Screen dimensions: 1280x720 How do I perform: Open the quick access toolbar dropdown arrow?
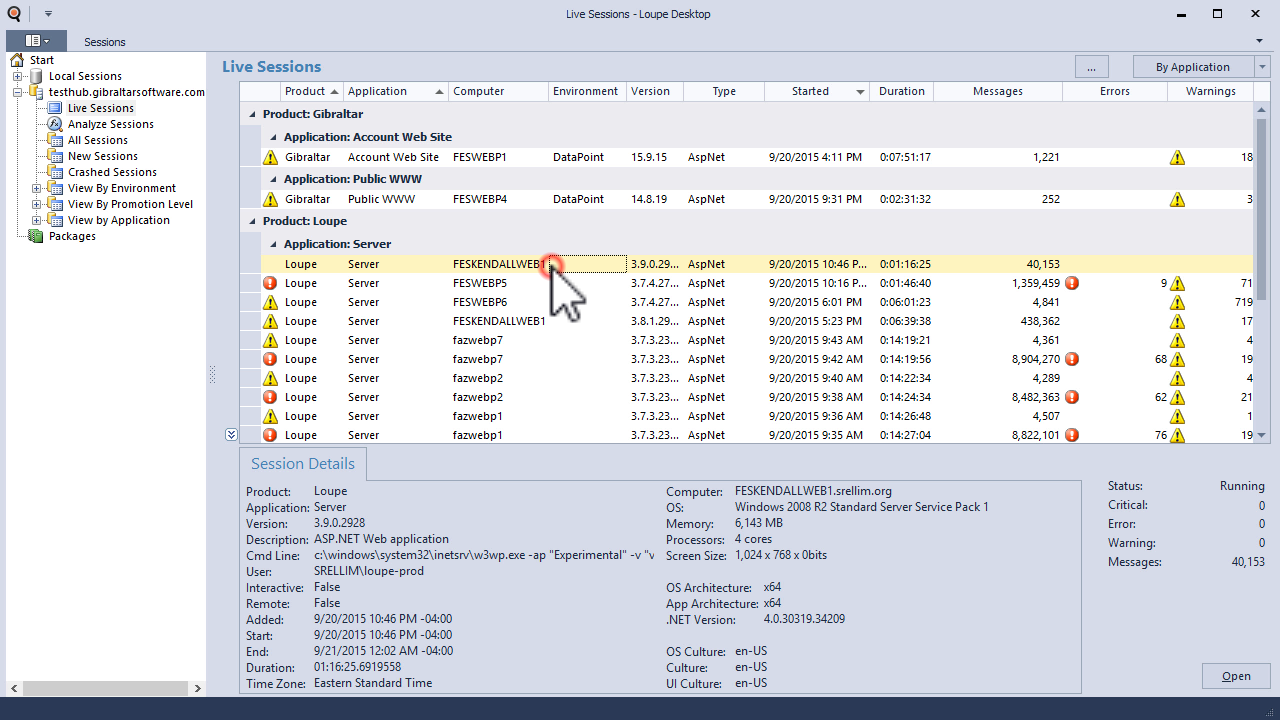[x=48, y=14]
